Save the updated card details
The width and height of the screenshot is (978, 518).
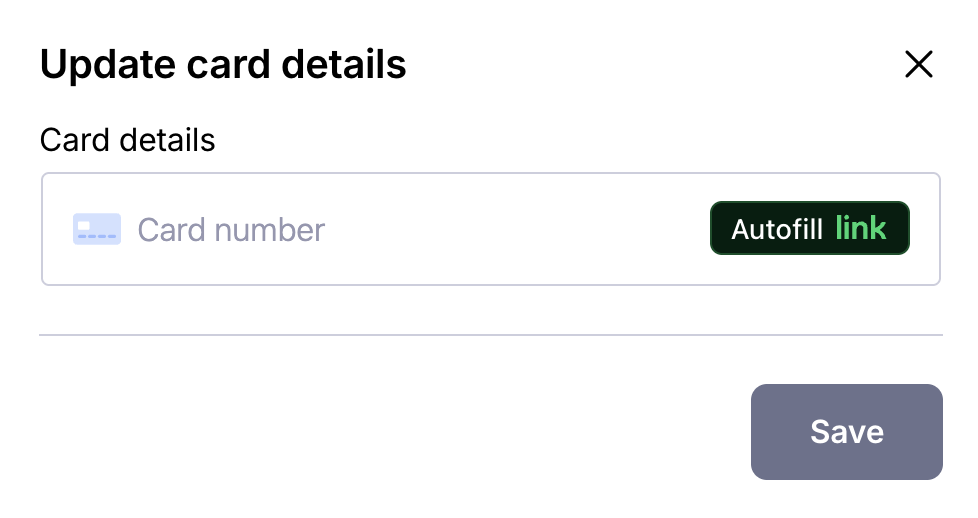pos(846,432)
